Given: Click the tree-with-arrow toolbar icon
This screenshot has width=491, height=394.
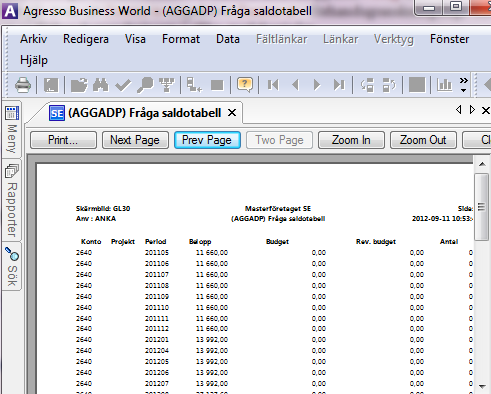Looking at the screenshot, I should pyautogui.click(x=194, y=85).
